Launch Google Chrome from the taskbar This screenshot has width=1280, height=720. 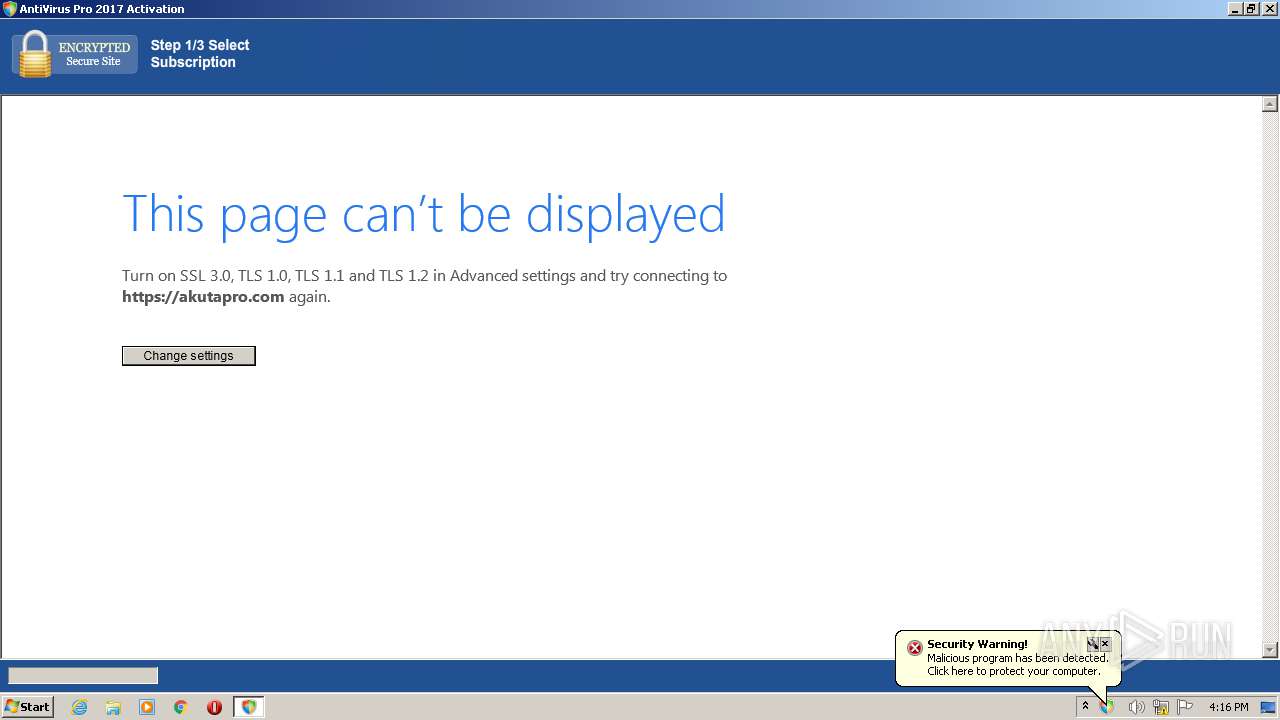[x=181, y=707]
